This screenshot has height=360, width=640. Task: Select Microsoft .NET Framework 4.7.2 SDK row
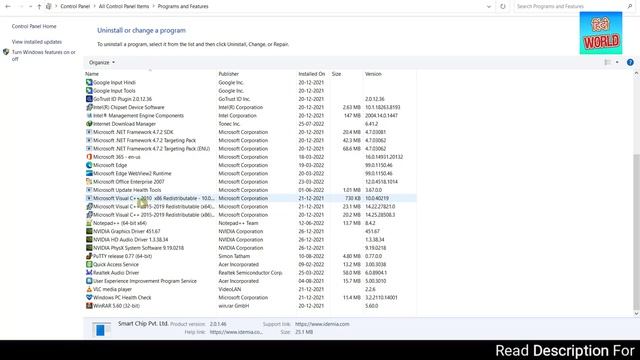click(x=250, y=132)
